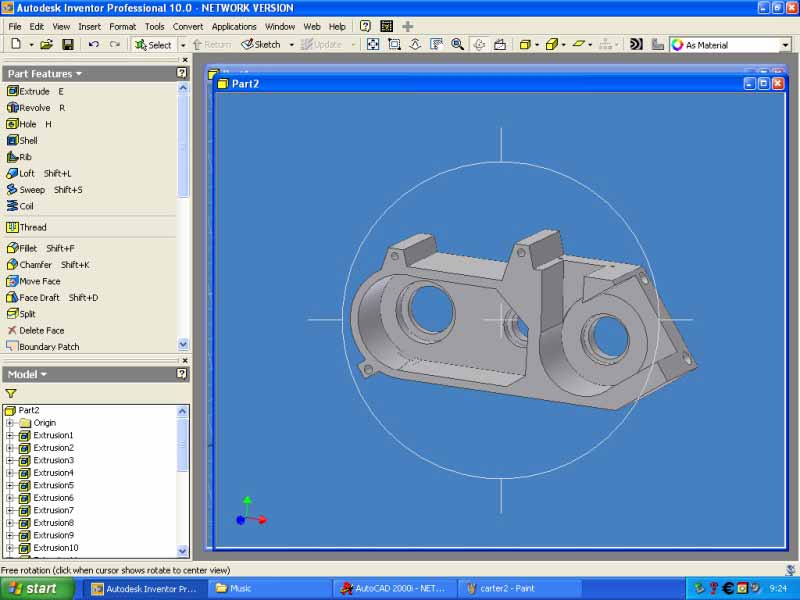The width and height of the screenshot is (800, 600).
Task: Open the Convert menu
Action: click(x=188, y=27)
